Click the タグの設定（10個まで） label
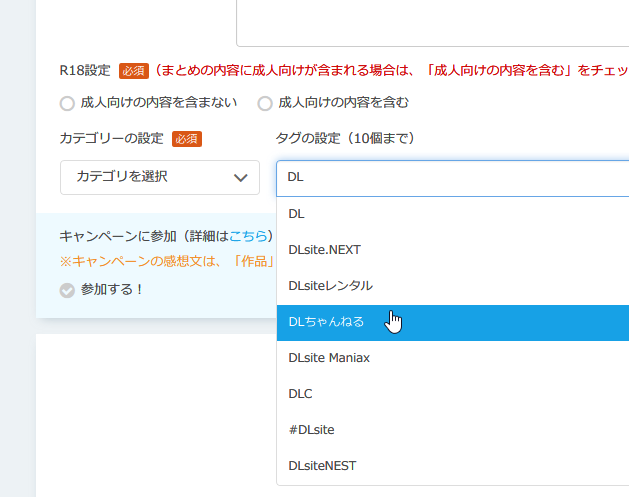 point(345,138)
